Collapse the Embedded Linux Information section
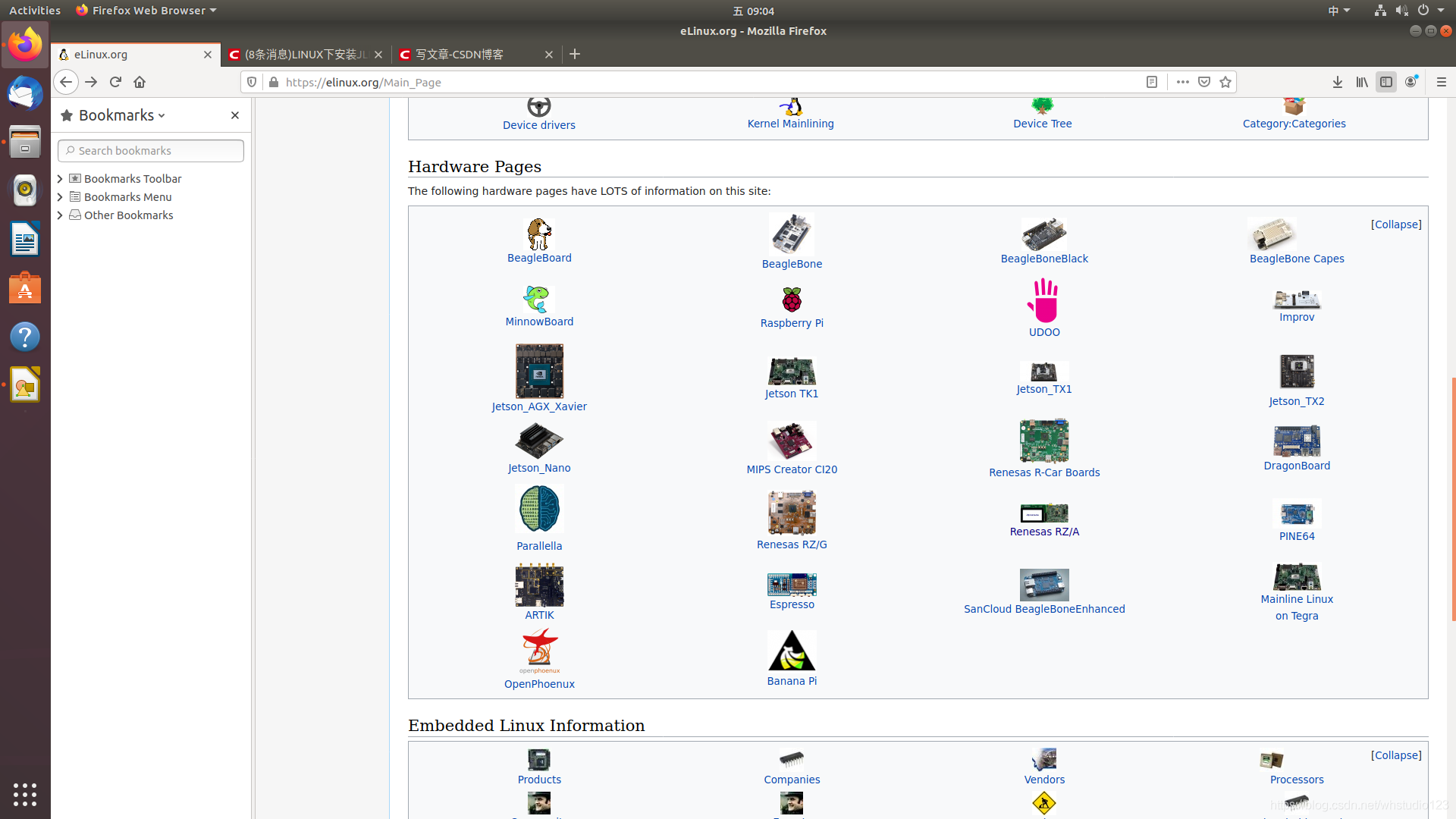 pyautogui.click(x=1396, y=755)
